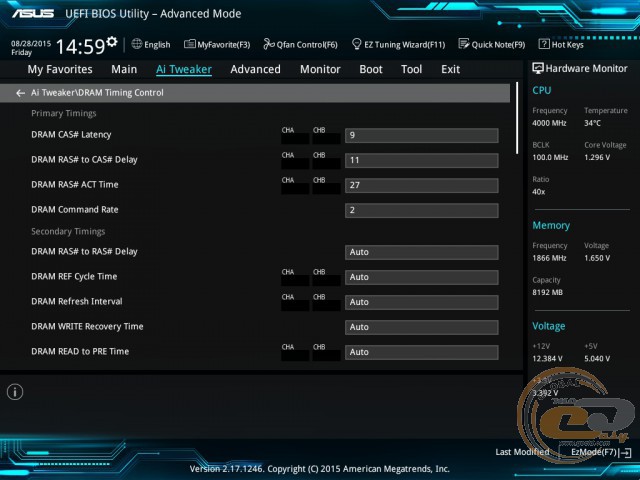
Task: Select the Ai Tweaker tab
Action: point(184,69)
